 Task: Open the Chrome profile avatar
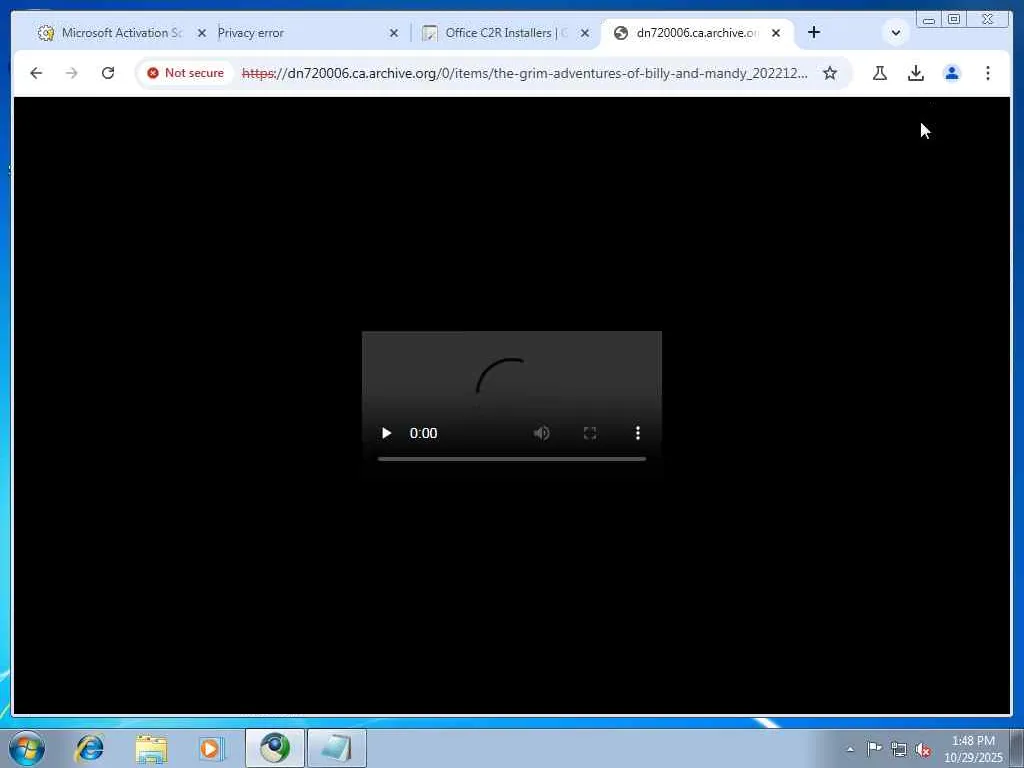coord(952,73)
